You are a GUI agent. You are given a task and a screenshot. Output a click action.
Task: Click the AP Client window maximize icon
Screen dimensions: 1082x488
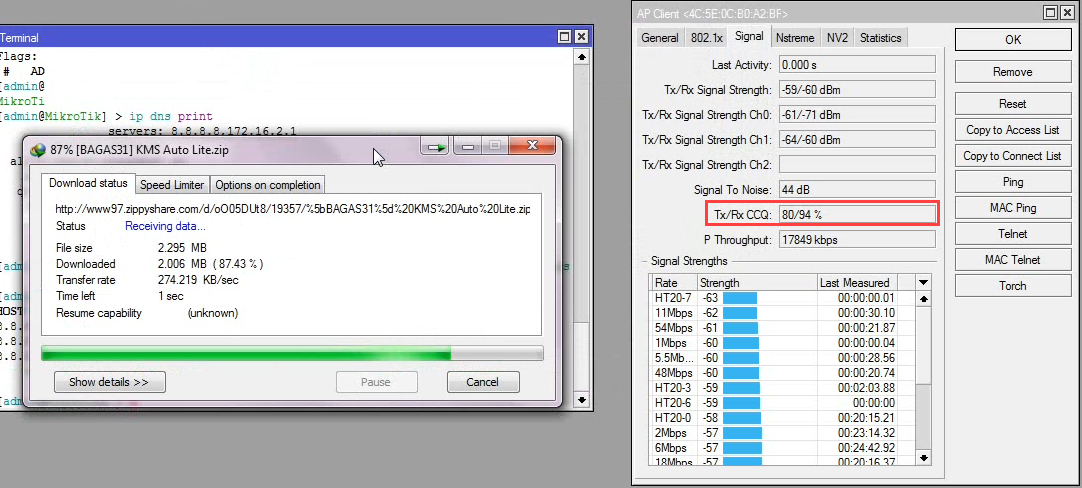[x=1050, y=13]
